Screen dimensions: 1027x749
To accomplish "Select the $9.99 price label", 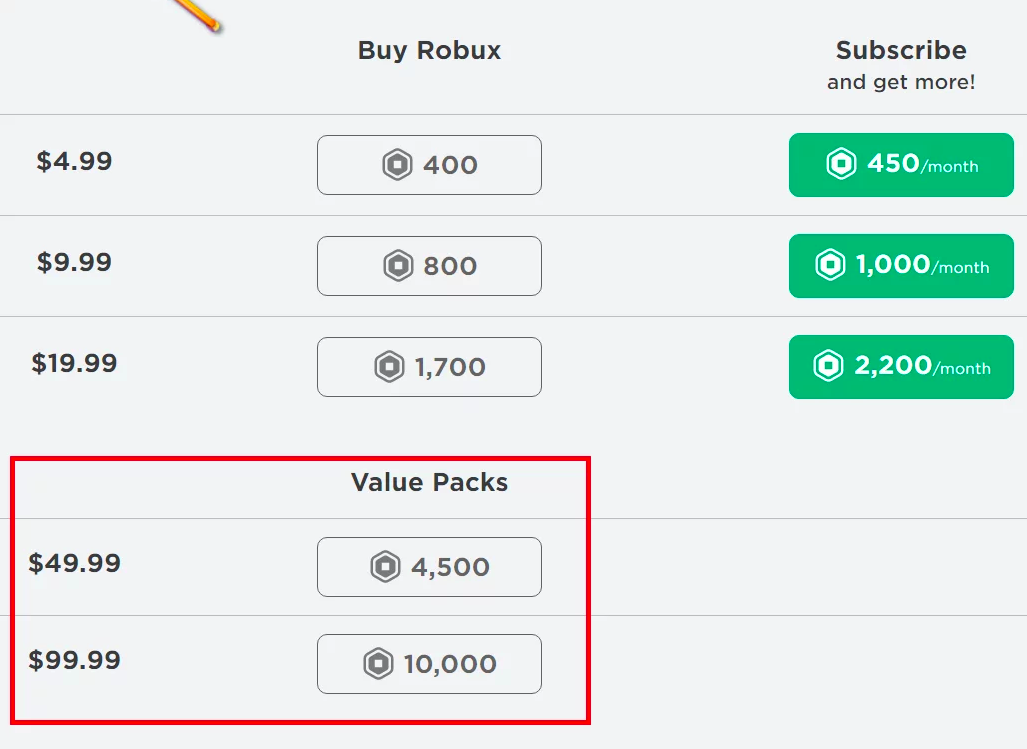I will (74, 262).
